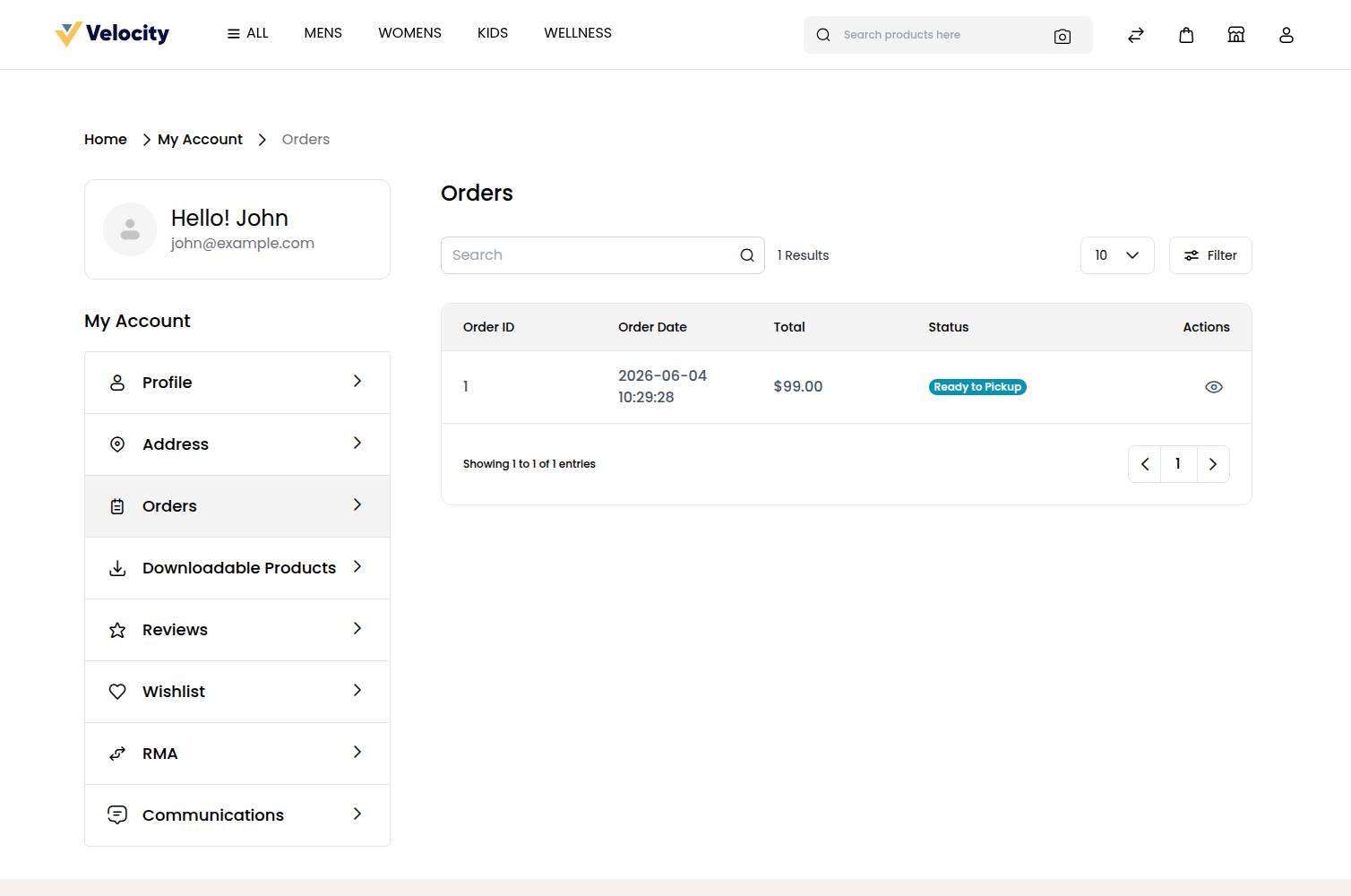Open the user profile icon in header
Screen dimensions: 1351x896
pos(1286,35)
